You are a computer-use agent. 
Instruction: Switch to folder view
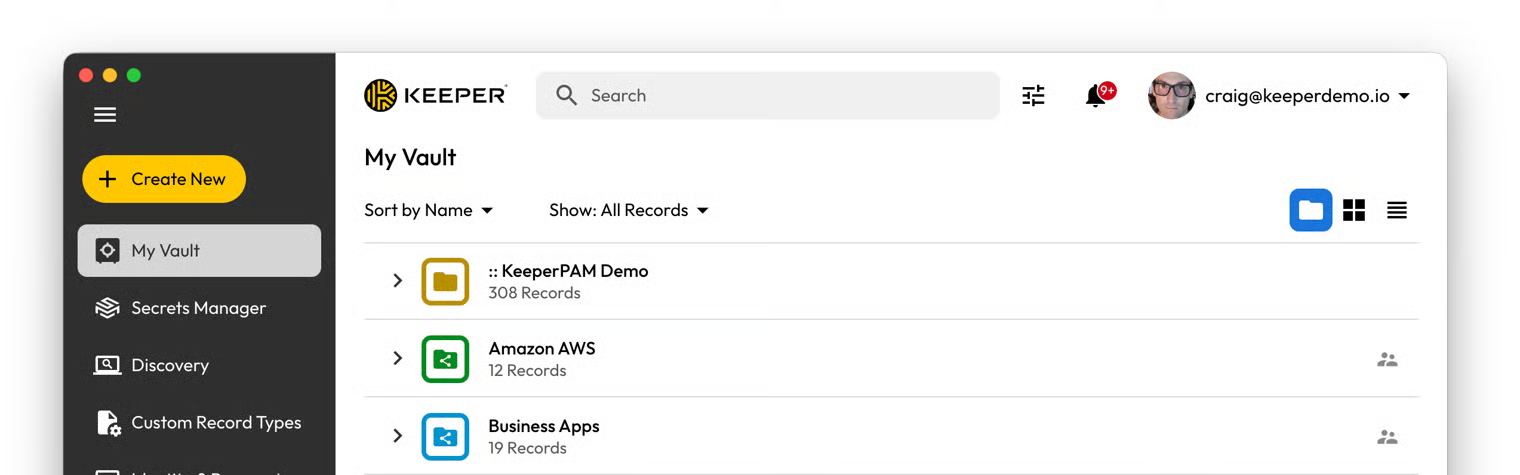(x=1310, y=210)
